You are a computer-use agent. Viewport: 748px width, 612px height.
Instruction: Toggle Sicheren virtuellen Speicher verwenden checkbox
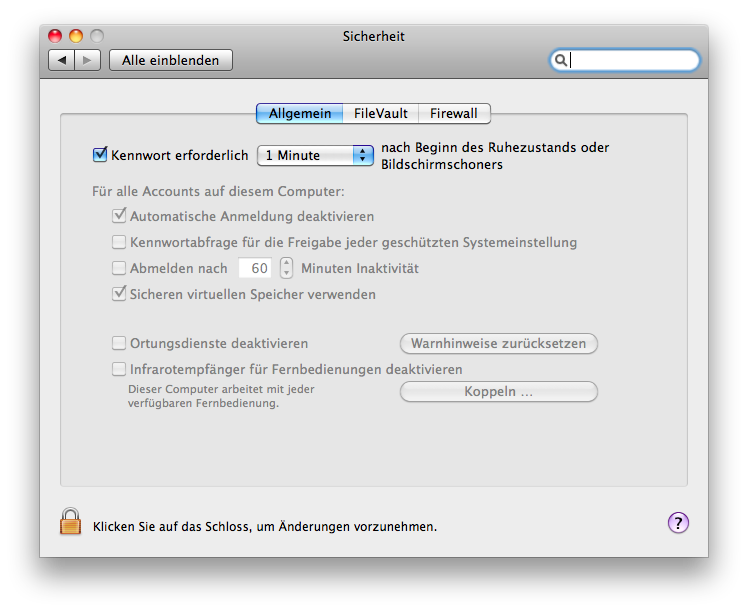coord(119,293)
